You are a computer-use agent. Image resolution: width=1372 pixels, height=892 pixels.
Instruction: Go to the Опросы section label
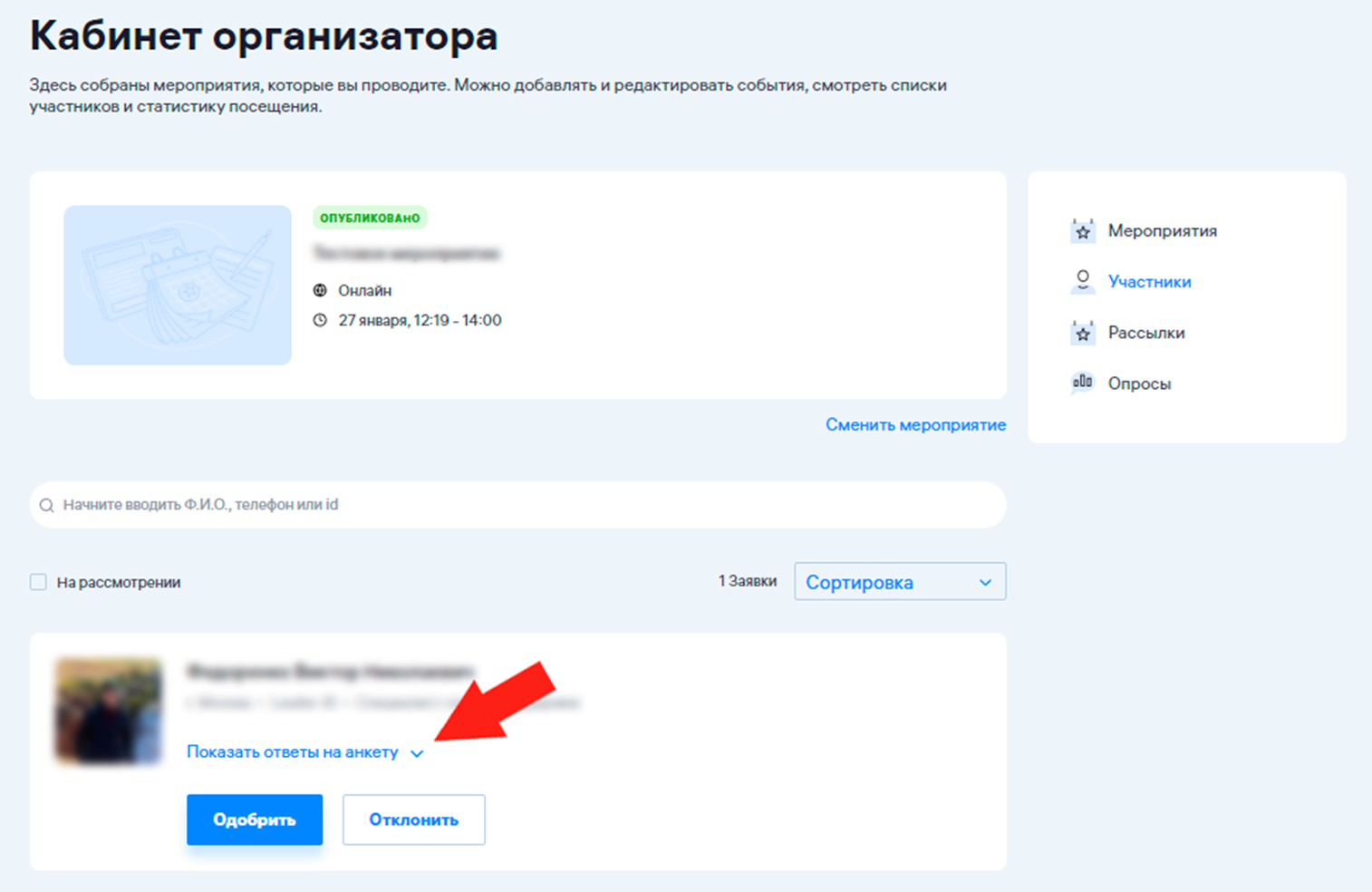coord(1139,383)
